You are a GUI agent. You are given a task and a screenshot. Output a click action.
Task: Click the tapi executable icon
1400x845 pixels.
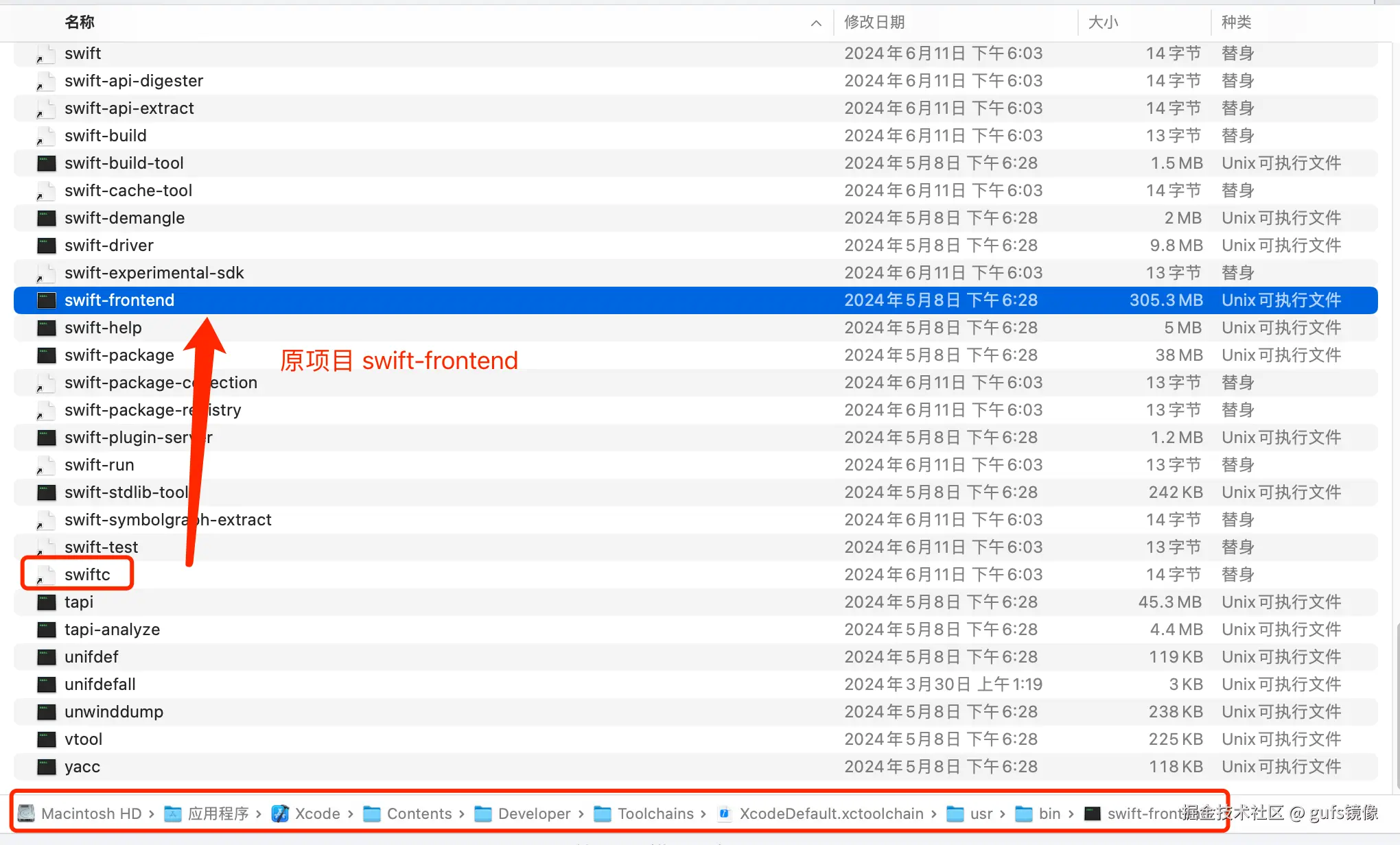[x=46, y=602]
